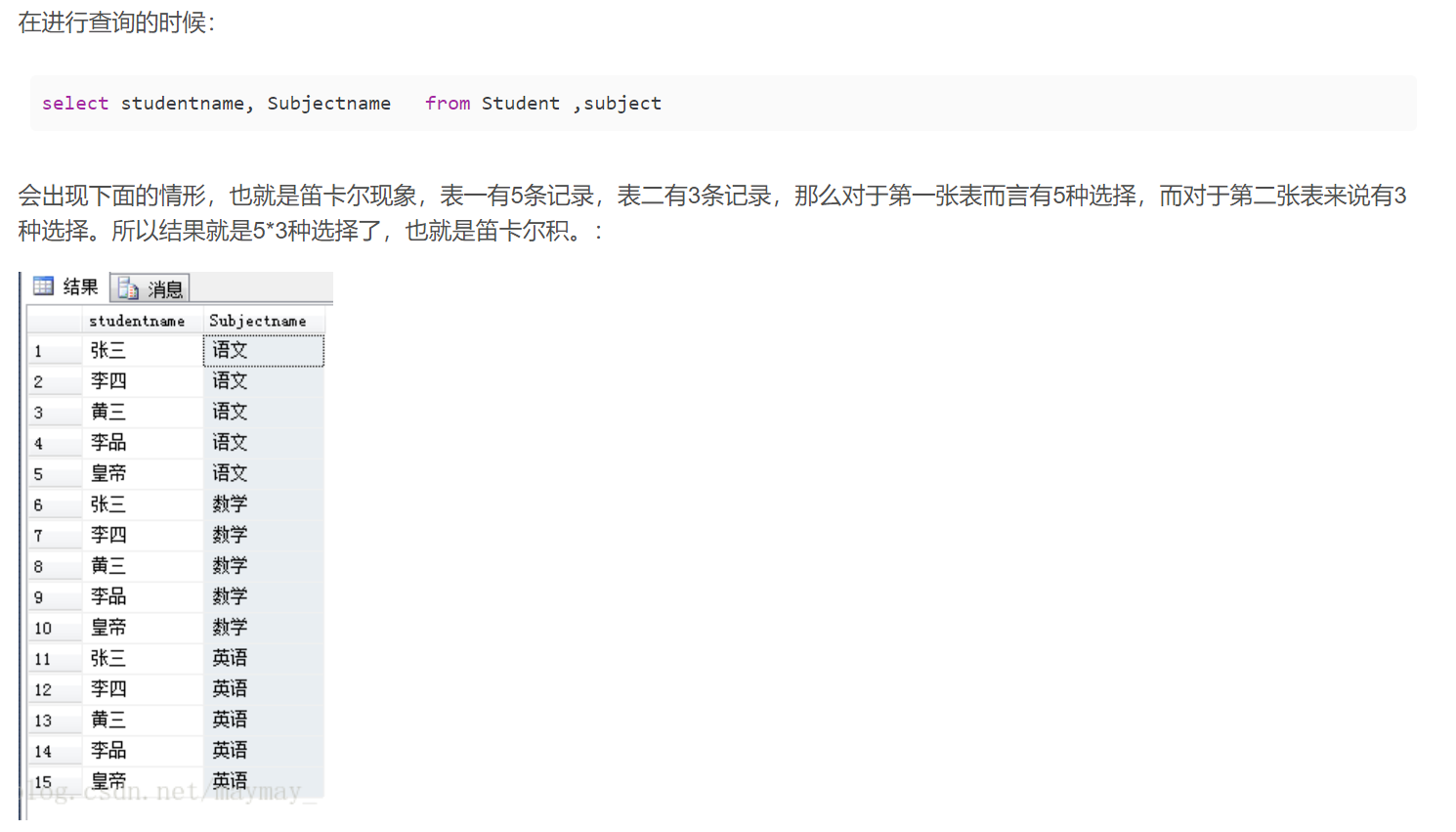Click 黄三 cell in row 13
This screenshot has width=1456, height=832.
[142, 720]
